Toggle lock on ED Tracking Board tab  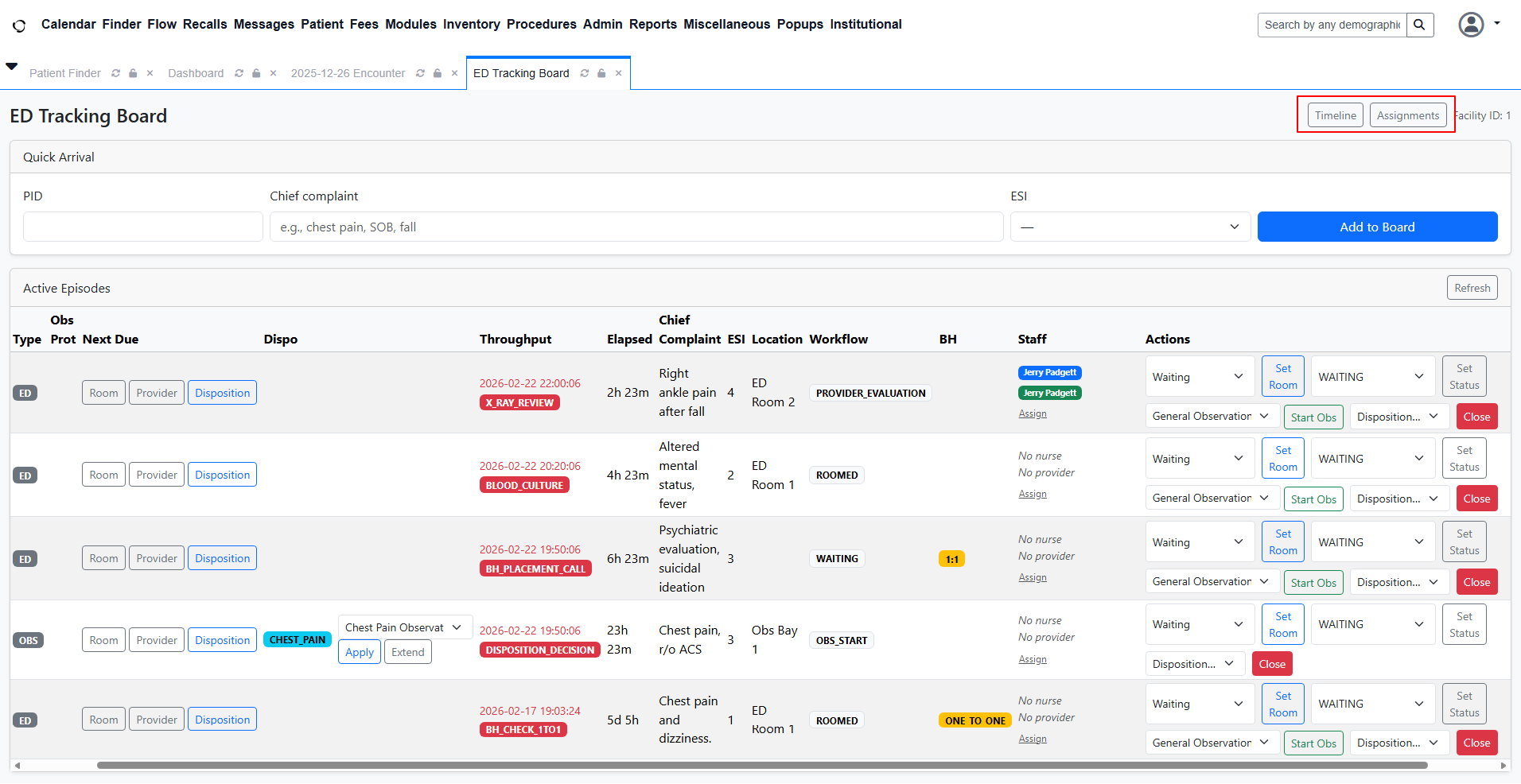pos(601,73)
